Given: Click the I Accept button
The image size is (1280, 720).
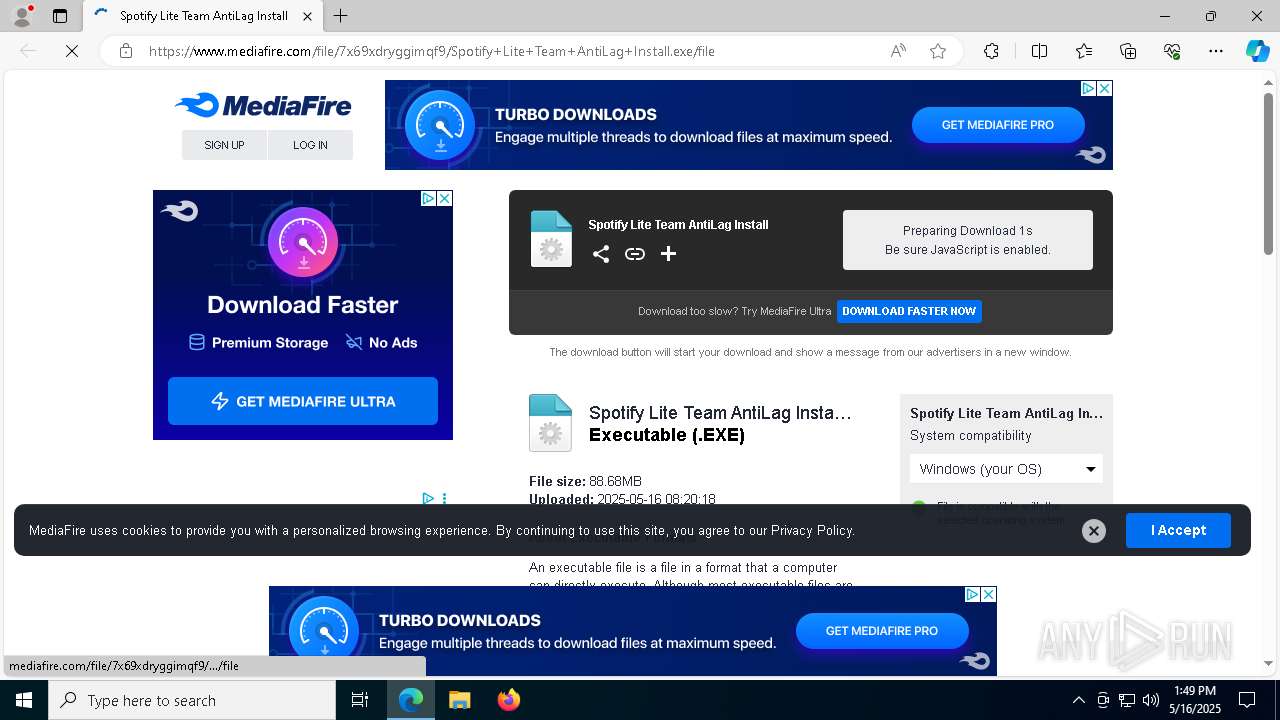Looking at the screenshot, I should pos(1178,530).
